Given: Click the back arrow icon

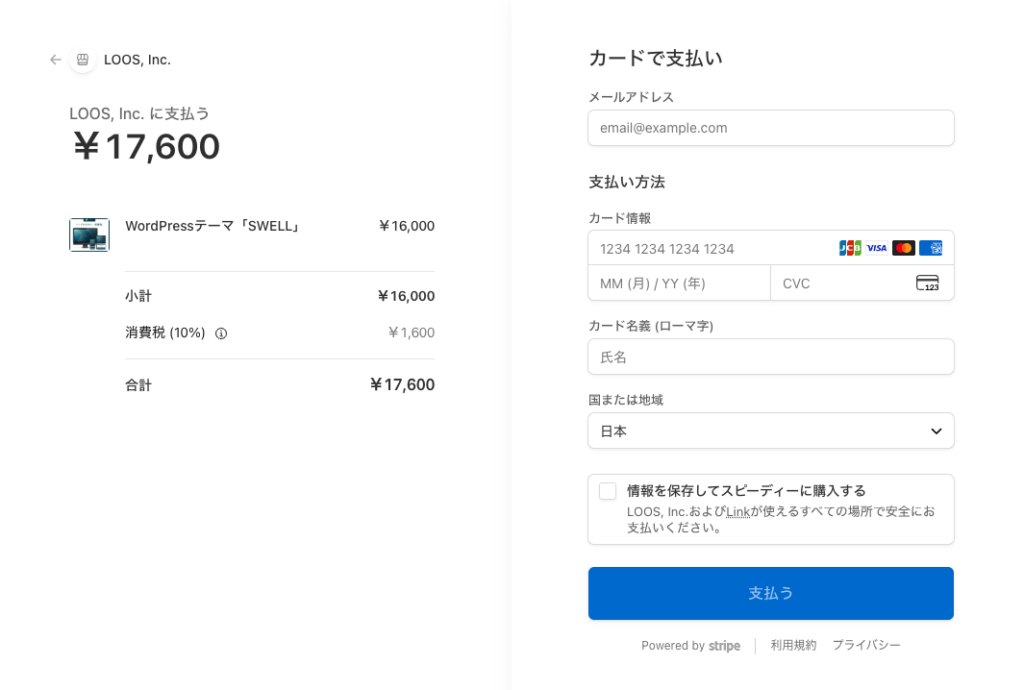Looking at the screenshot, I should (56, 60).
